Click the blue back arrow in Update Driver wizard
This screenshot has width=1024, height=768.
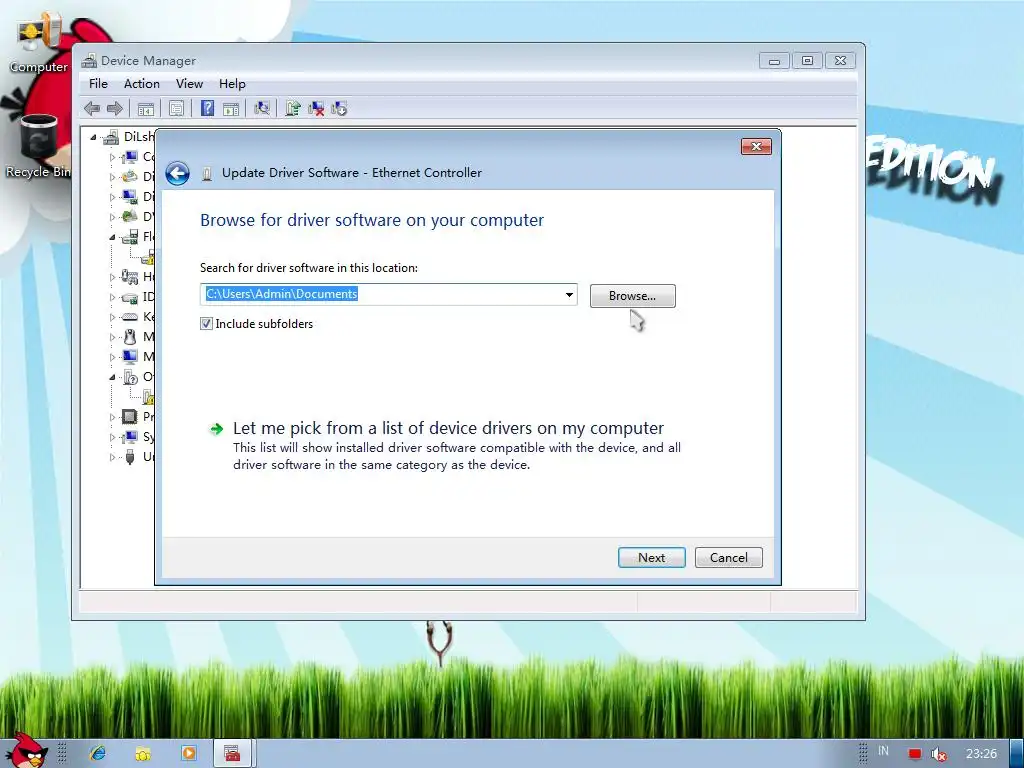[177, 173]
